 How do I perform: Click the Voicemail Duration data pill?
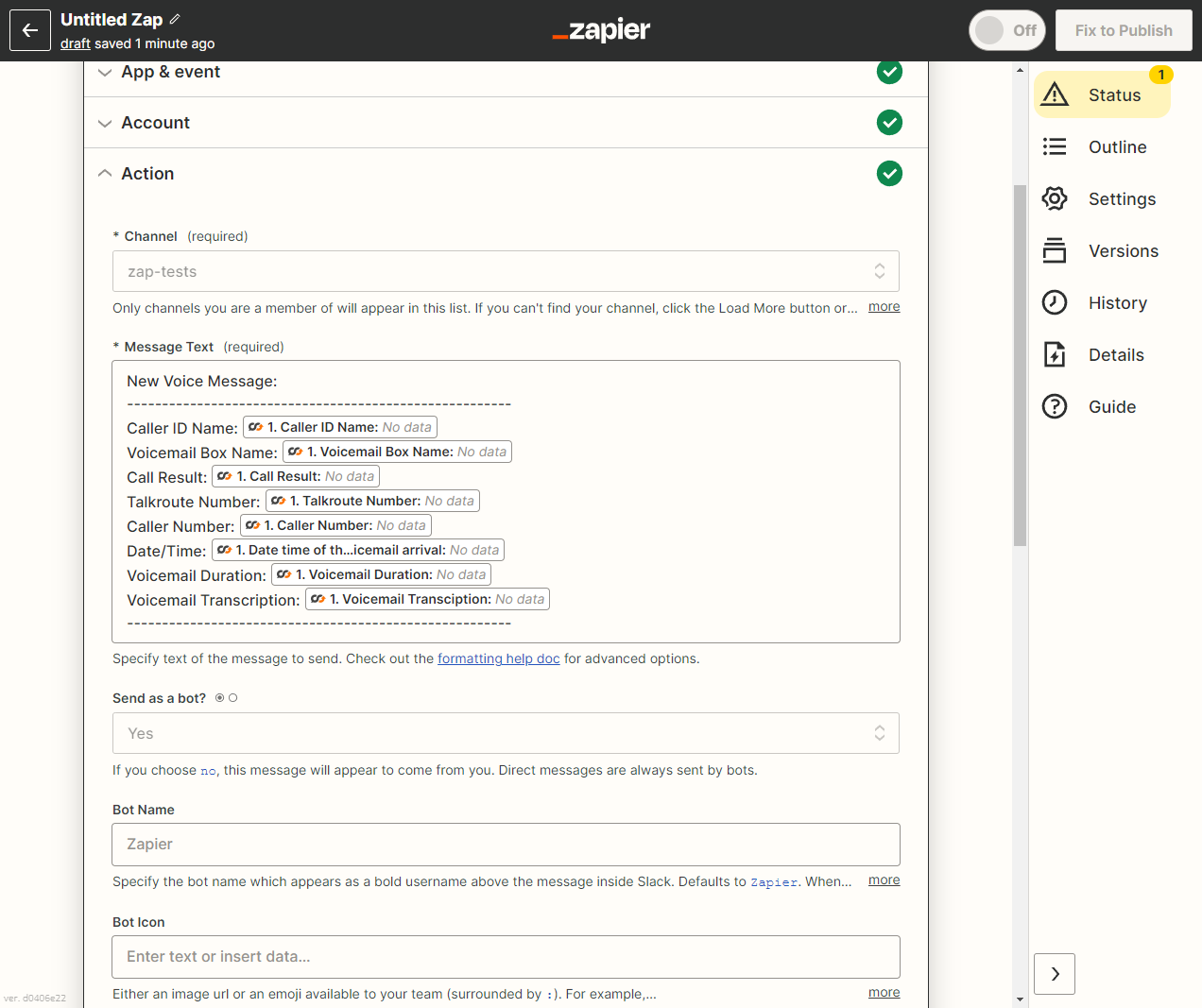[382, 574]
